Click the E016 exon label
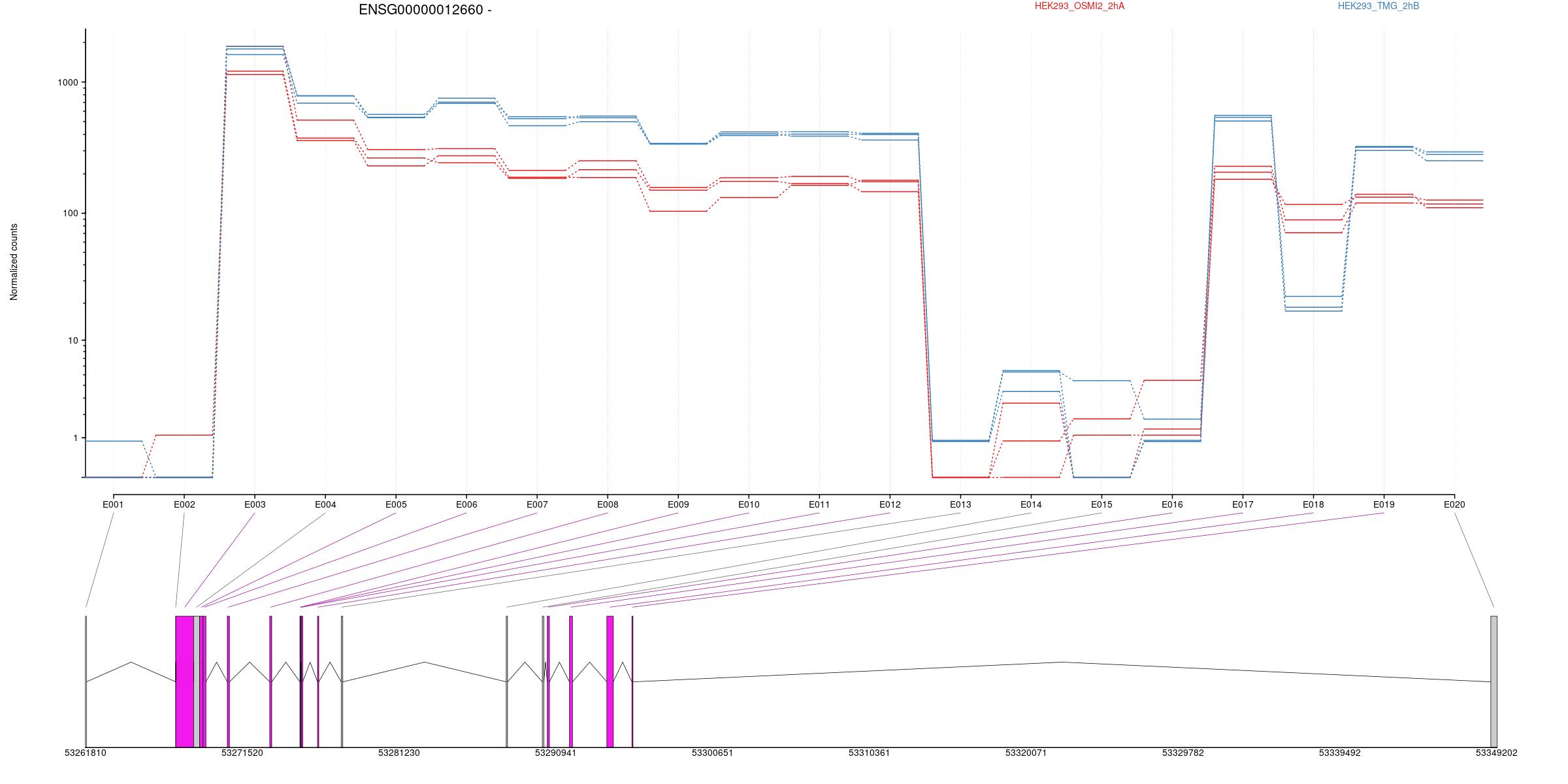Image resolution: width=1568 pixels, height=784 pixels. pyautogui.click(x=1172, y=504)
